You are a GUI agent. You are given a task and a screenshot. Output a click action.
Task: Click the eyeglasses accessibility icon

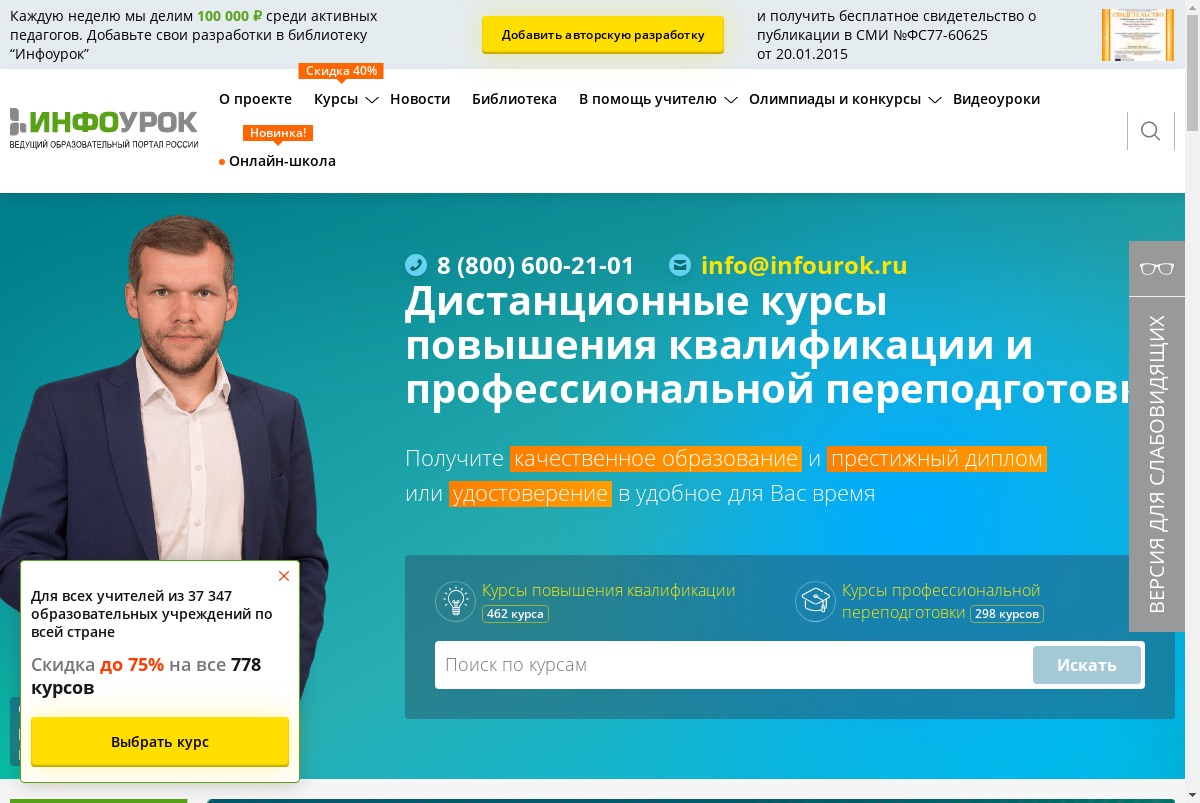coord(1157,268)
